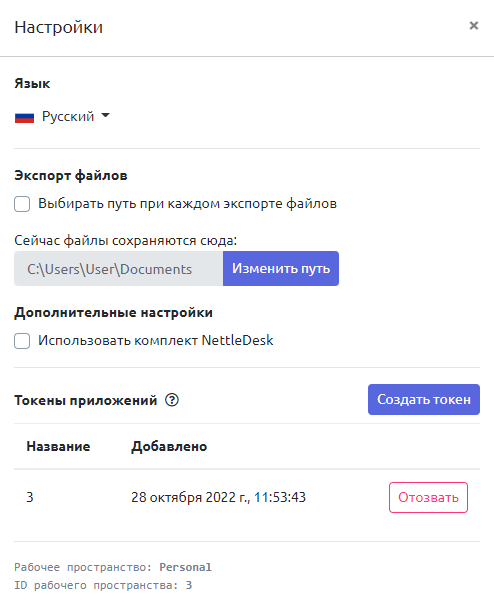This screenshot has height=608, width=494.
Task: Click the ID рабочего пространства line
Action: tap(103, 585)
